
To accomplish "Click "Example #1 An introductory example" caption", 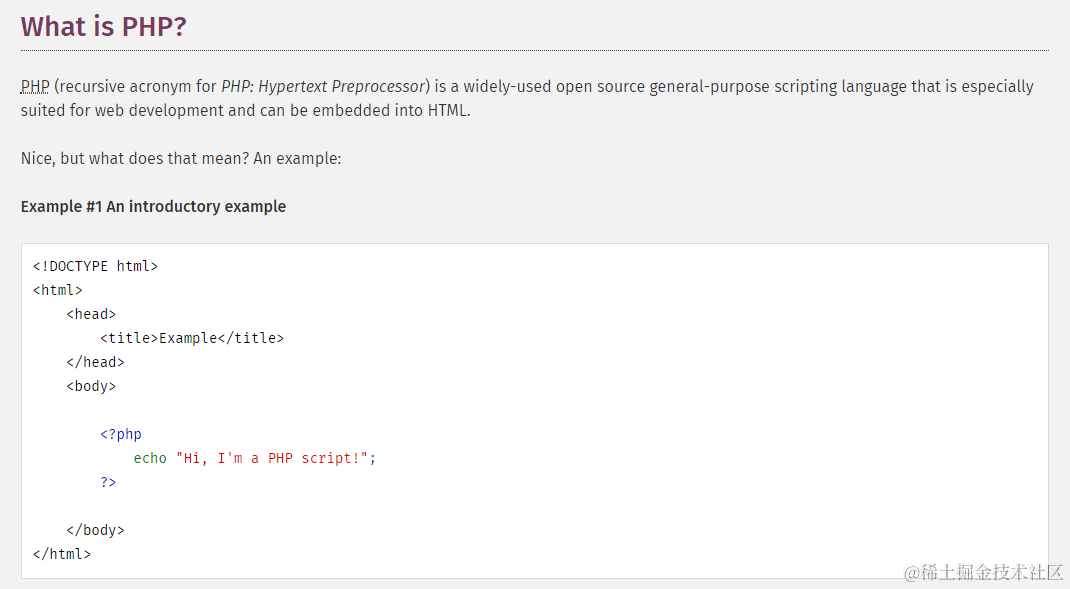I will tap(154, 206).
